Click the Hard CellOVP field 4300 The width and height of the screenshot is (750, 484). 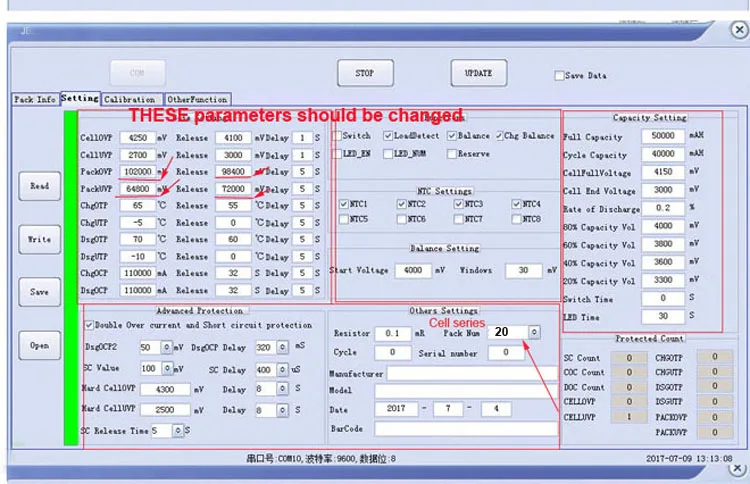[165, 389]
